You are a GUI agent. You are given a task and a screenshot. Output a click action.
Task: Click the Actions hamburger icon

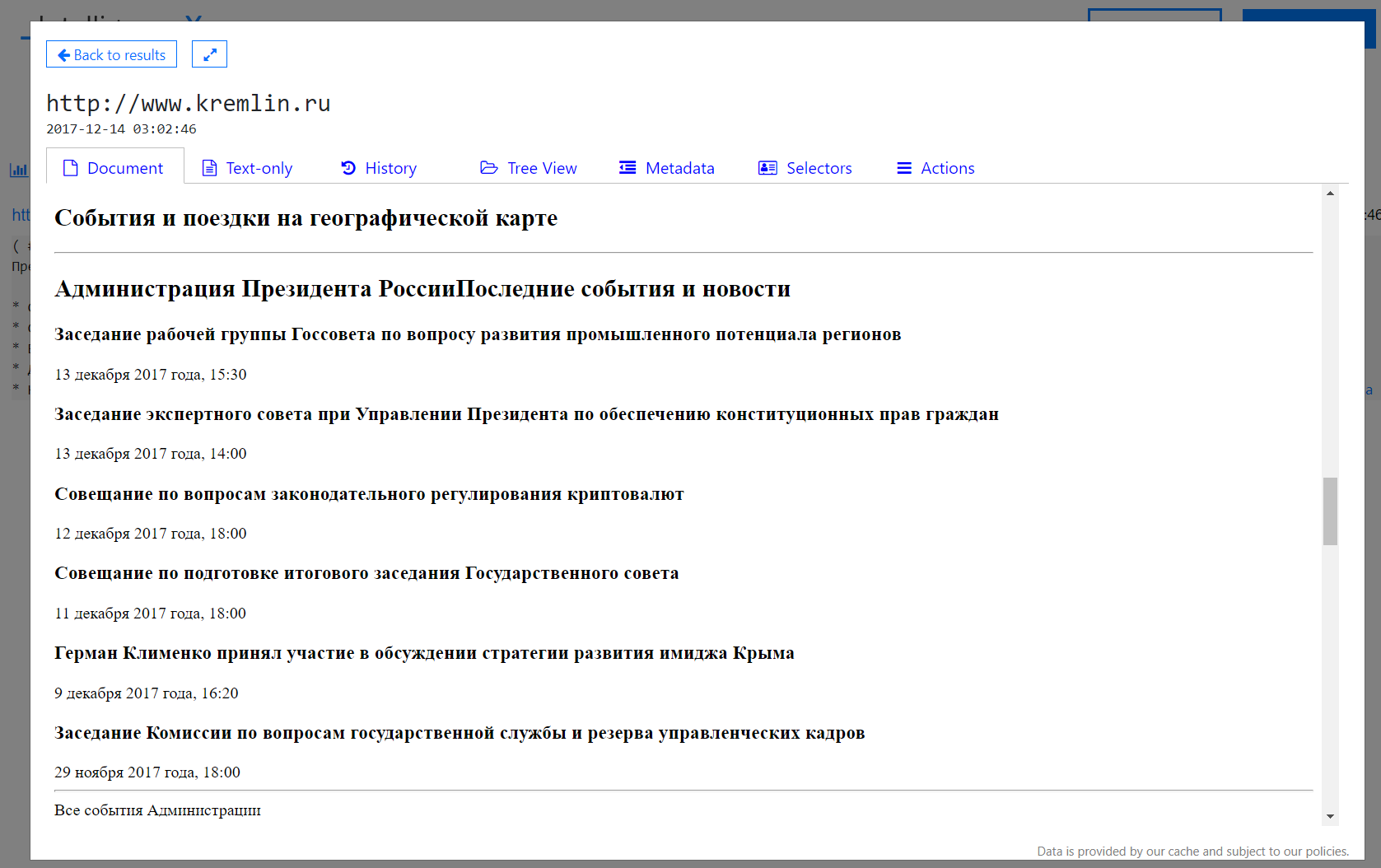904,168
